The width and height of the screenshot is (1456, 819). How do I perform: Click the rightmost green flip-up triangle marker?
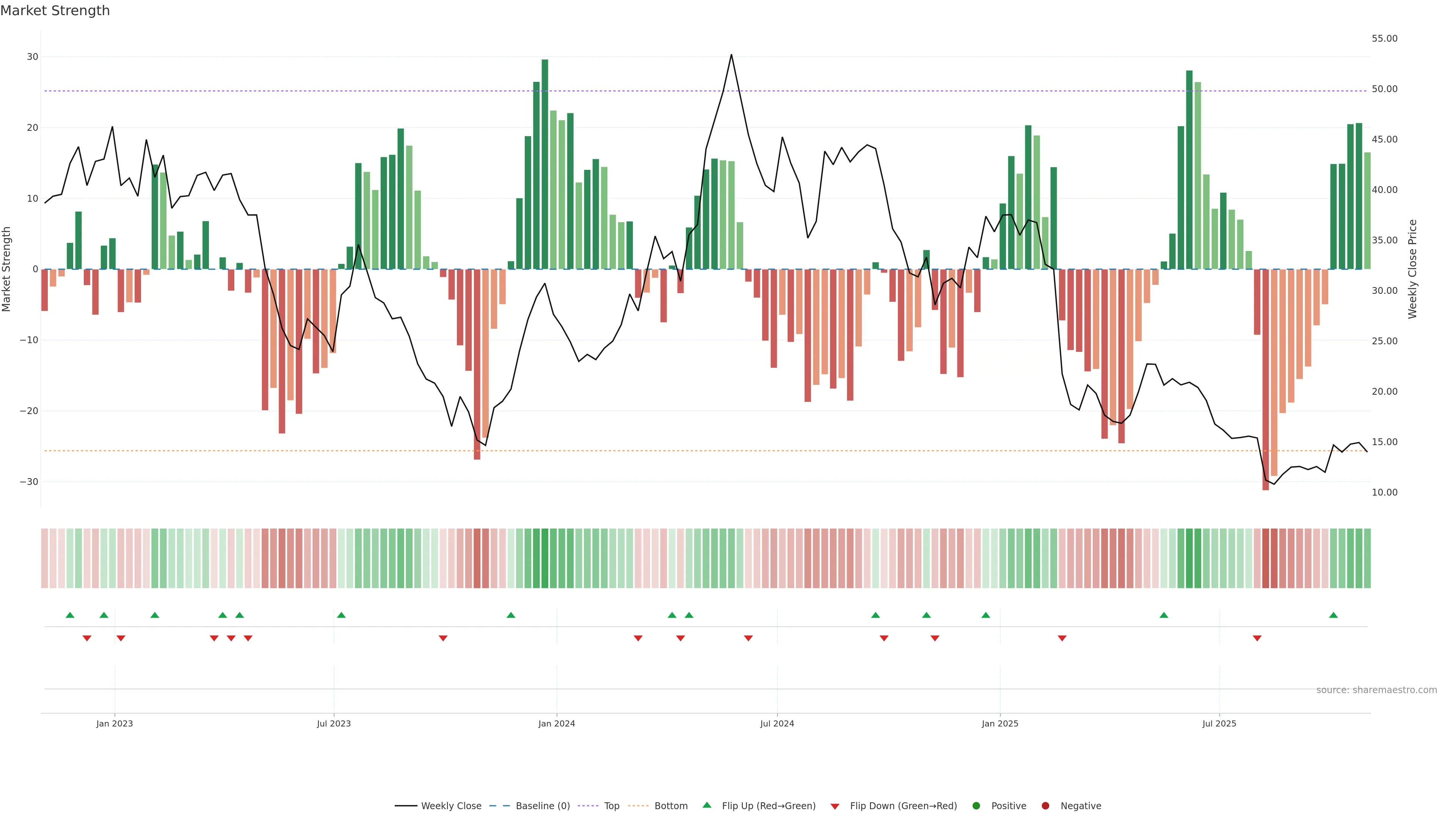click(1334, 615)
